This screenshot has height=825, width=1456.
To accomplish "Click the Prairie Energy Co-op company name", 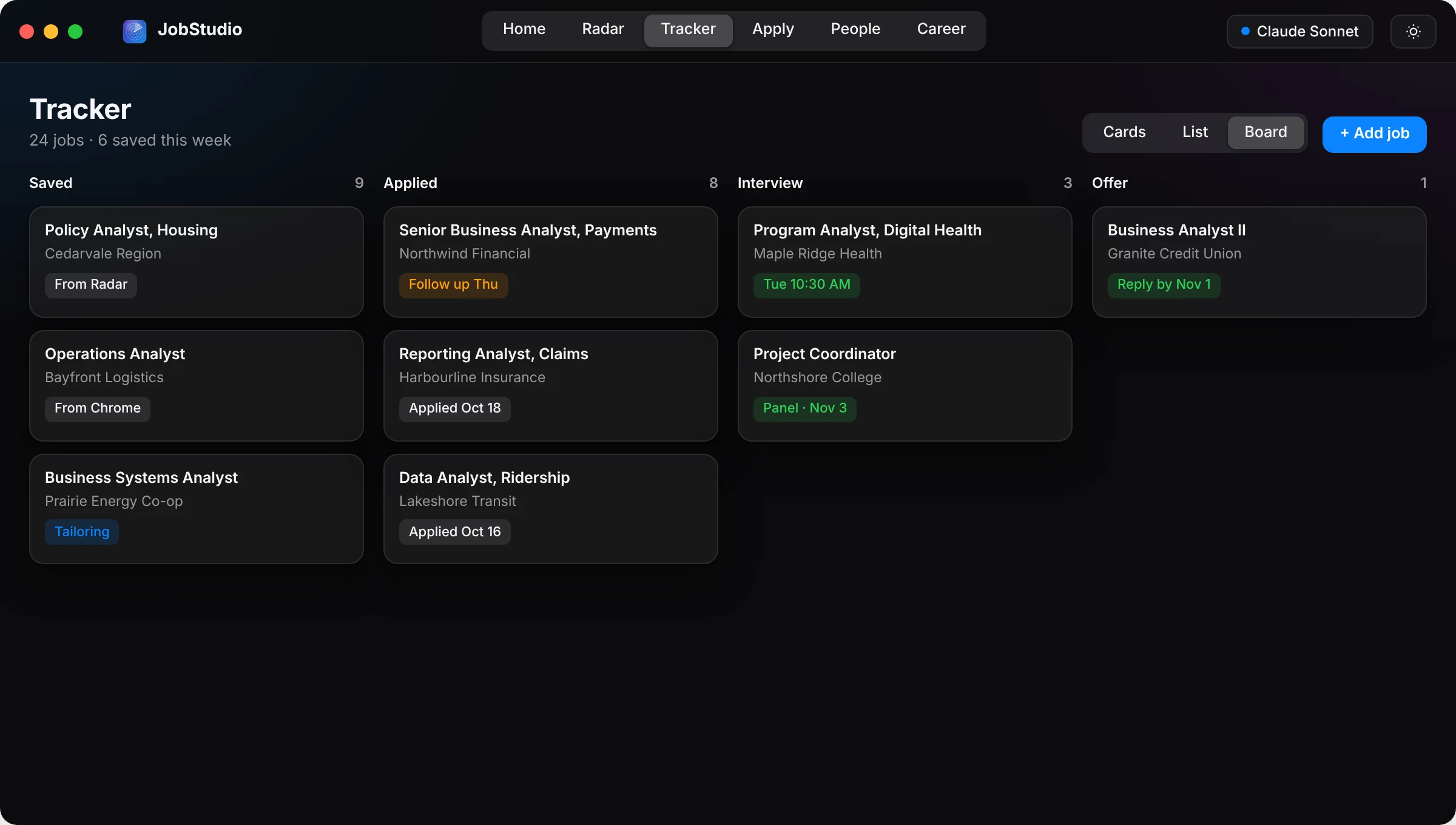I will click(x=114, y=502).
